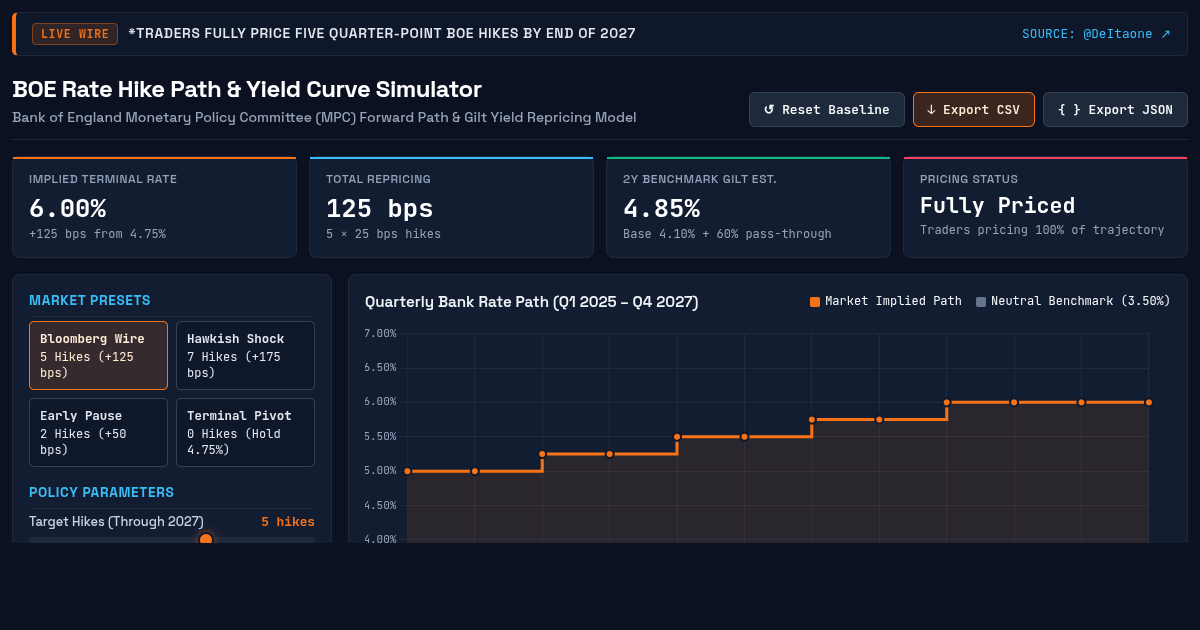The width and height of the screenshot is (1200, 630).
Task: Click the 6.00% terminal rate value
Action: (x=67, y=209)
